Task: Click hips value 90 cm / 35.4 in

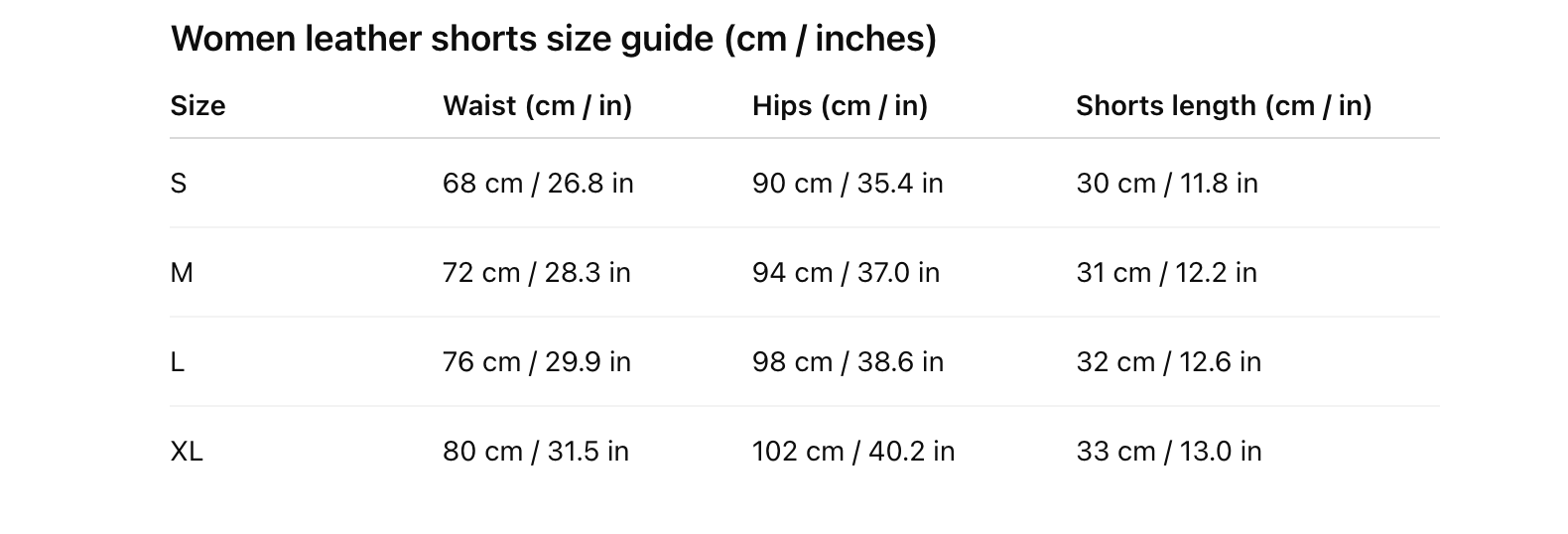Action: coord(848,184)
